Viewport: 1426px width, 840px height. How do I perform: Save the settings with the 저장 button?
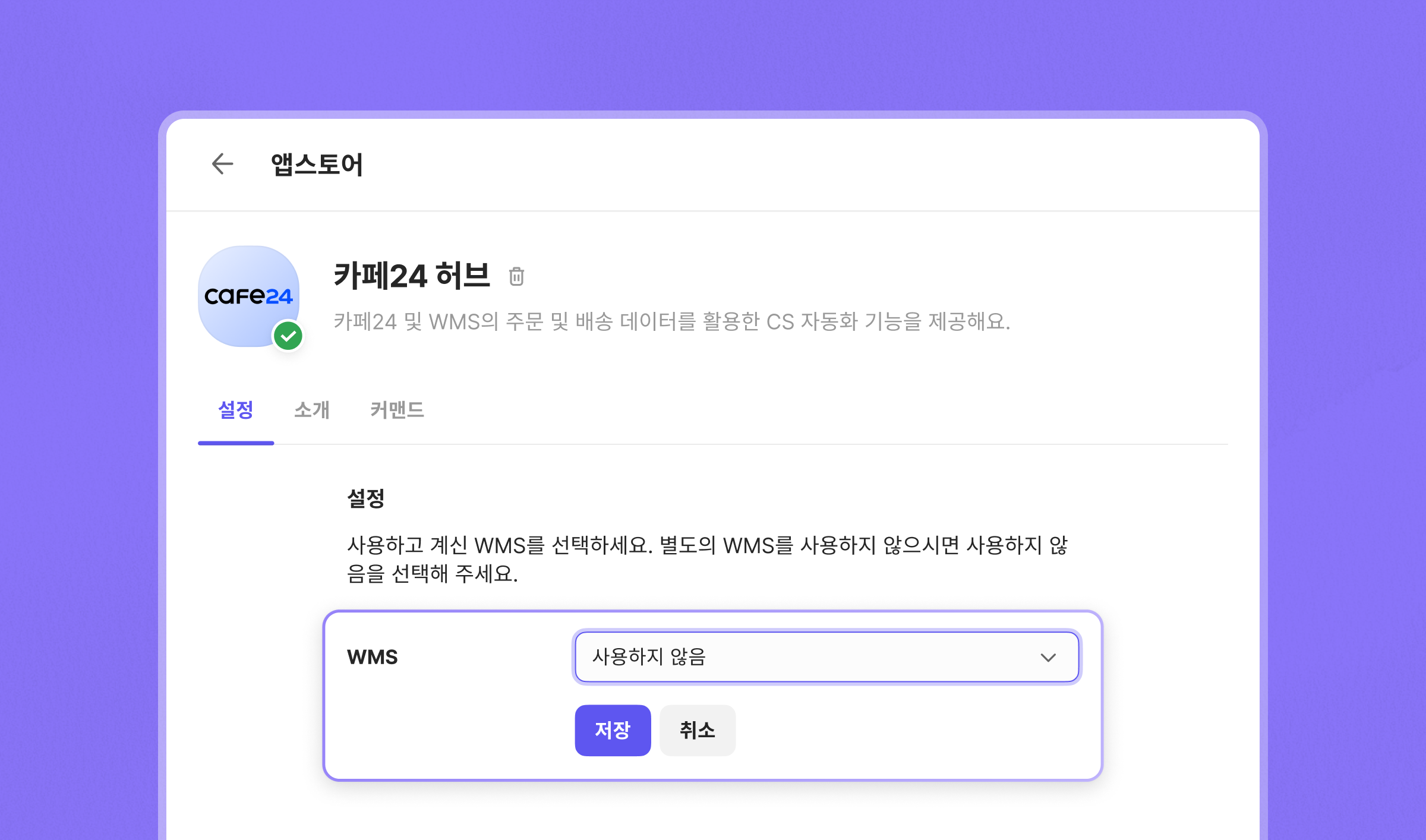pos(613,730)
